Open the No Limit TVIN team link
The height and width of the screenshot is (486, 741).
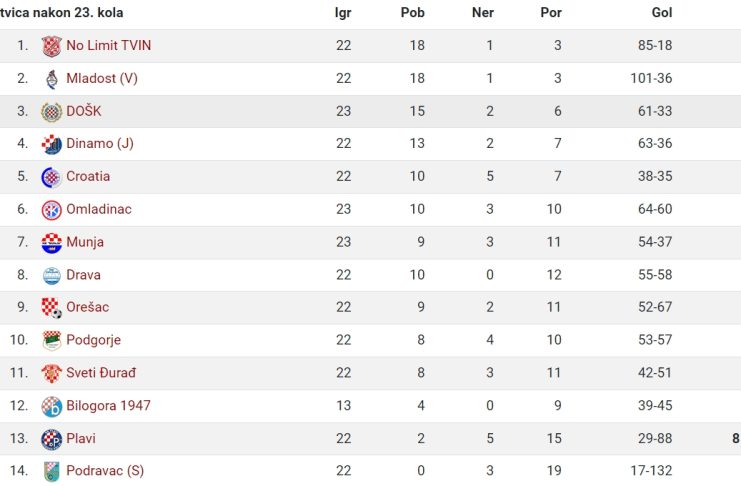point(109,45)
